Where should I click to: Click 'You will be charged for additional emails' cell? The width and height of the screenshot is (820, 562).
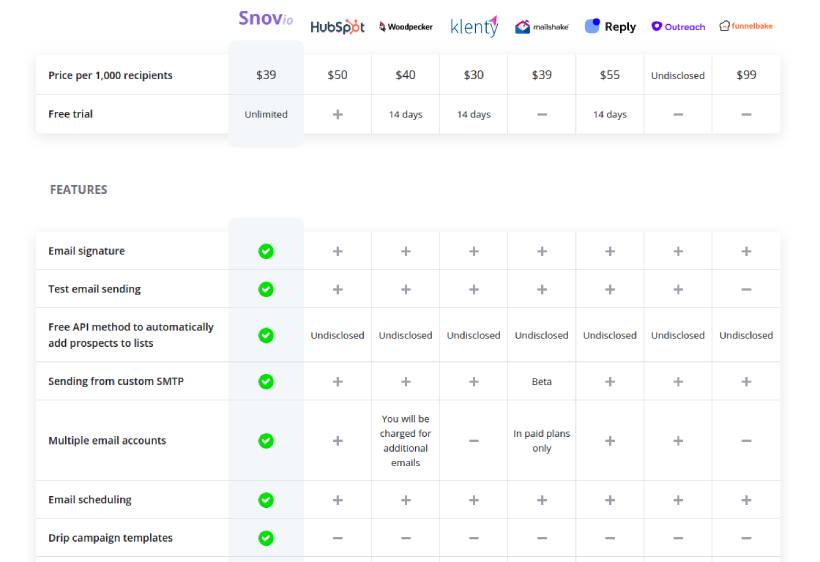click(406, 441)
